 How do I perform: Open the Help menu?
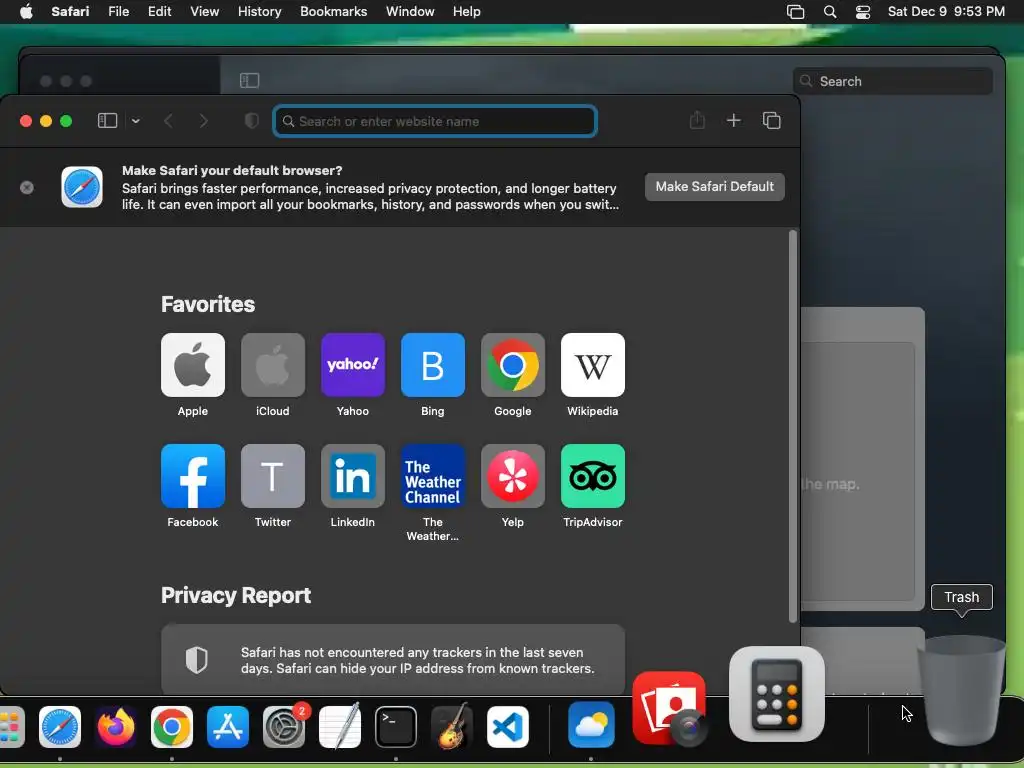click(x=466, y=12)
